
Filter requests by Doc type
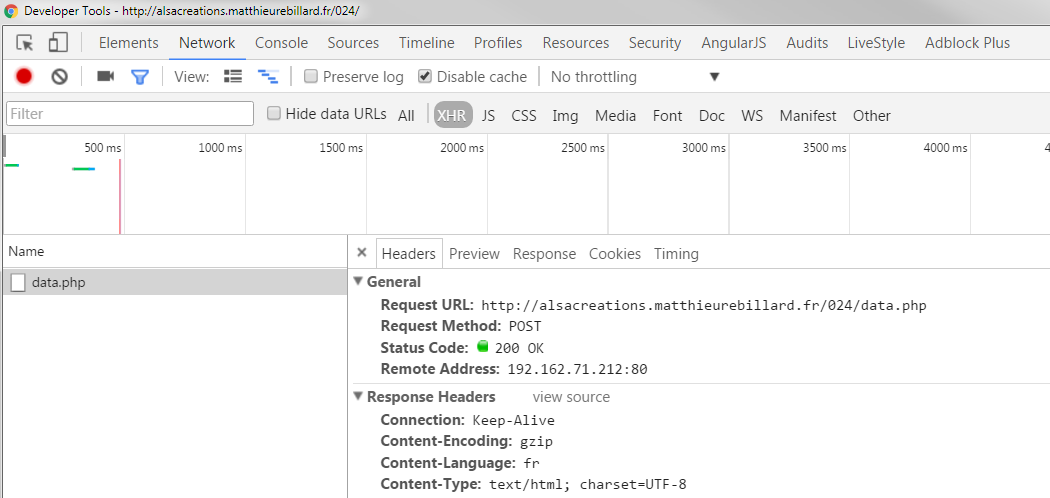click(712, 116)
